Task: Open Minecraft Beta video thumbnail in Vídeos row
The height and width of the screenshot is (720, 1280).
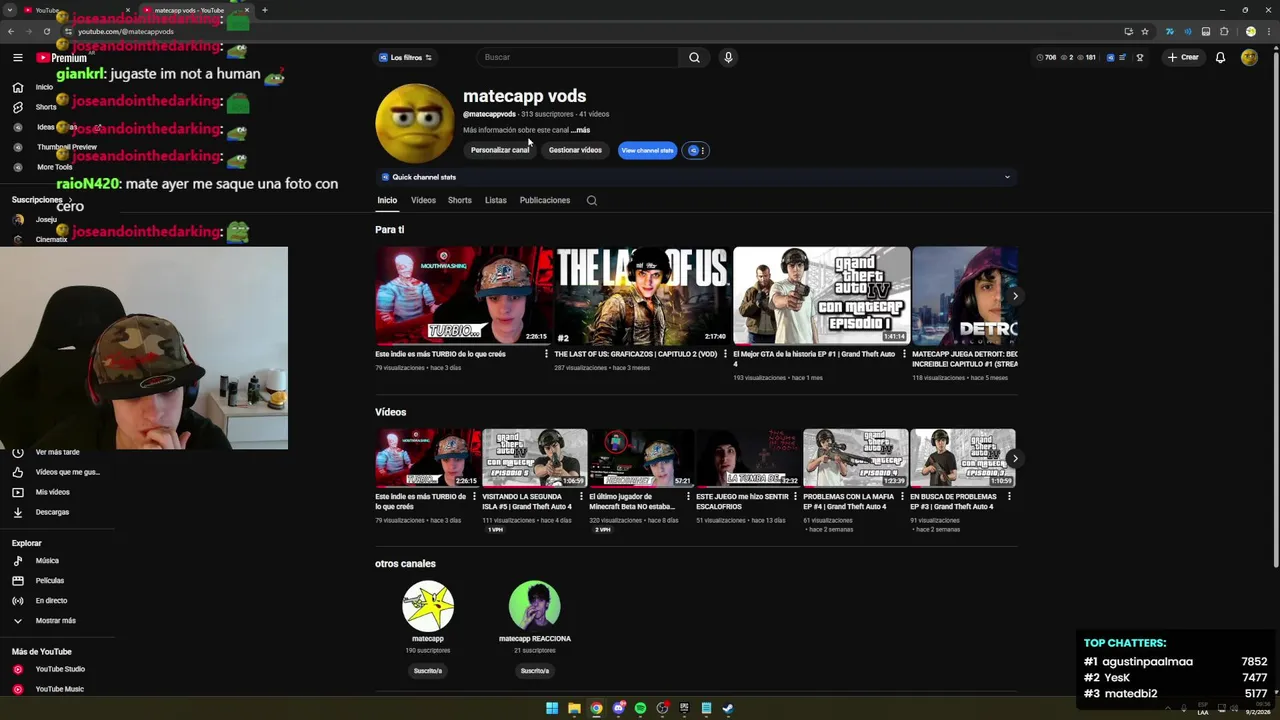Action: coord(641,458)
